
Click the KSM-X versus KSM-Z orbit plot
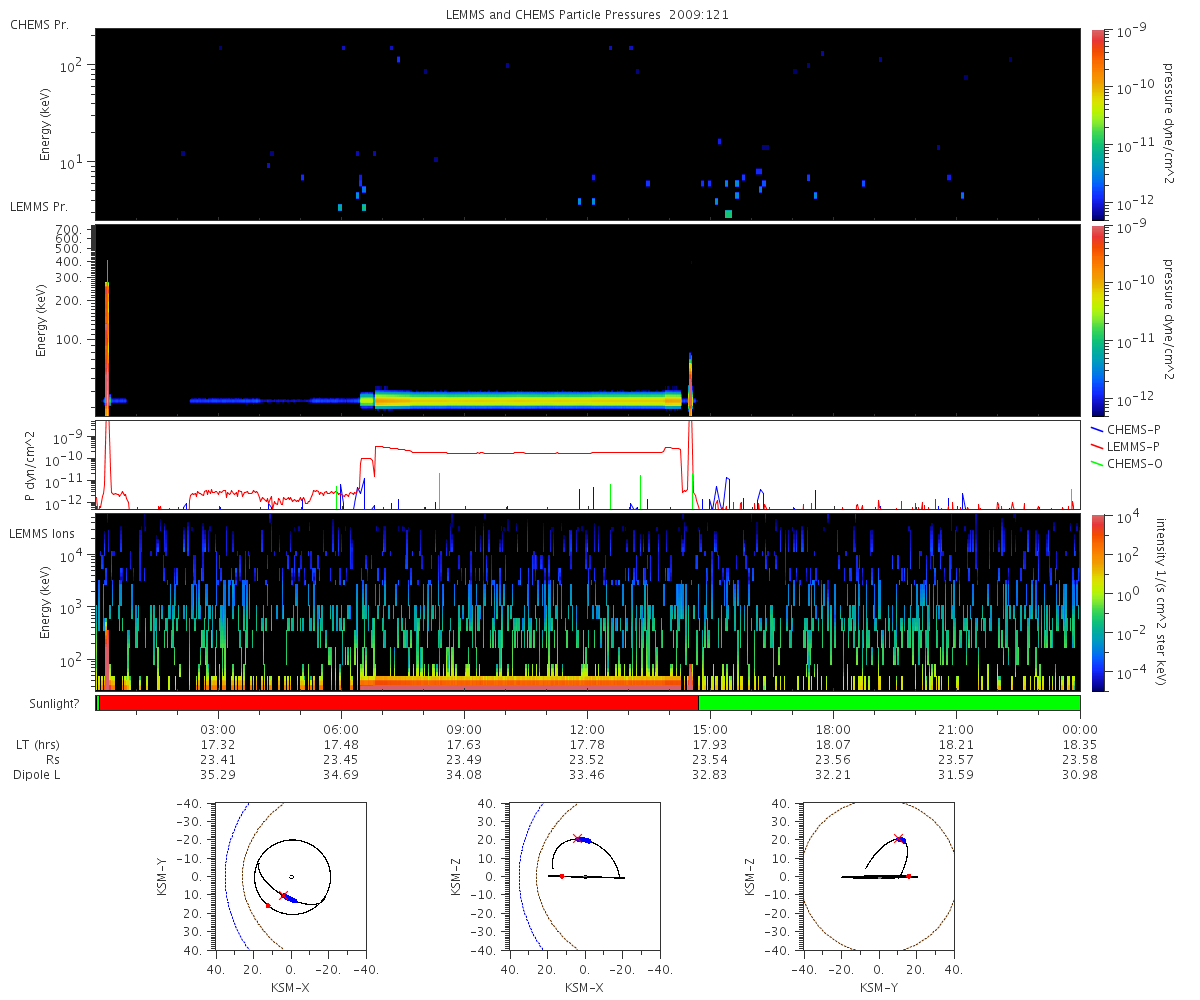[585, 877]
